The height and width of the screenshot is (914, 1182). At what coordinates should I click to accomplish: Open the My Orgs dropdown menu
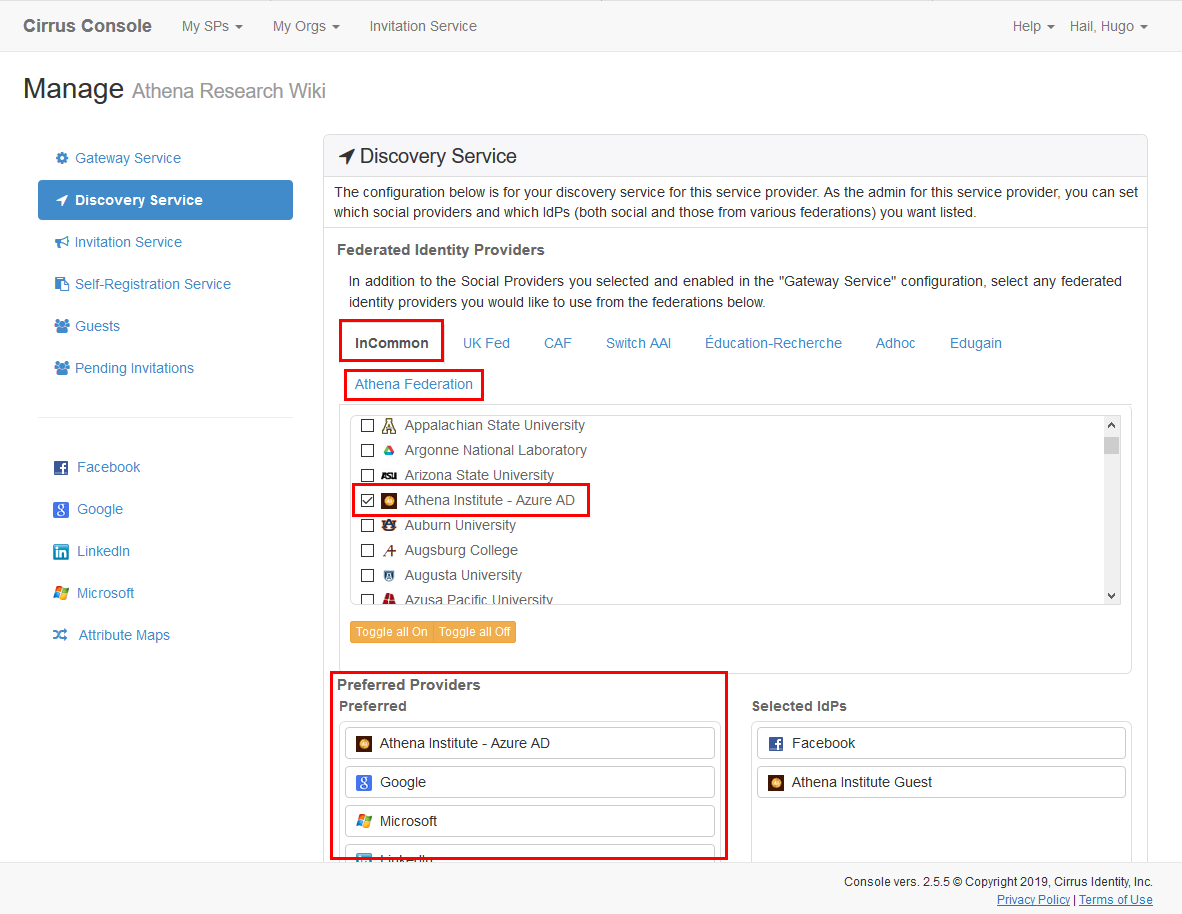[306, 26]
